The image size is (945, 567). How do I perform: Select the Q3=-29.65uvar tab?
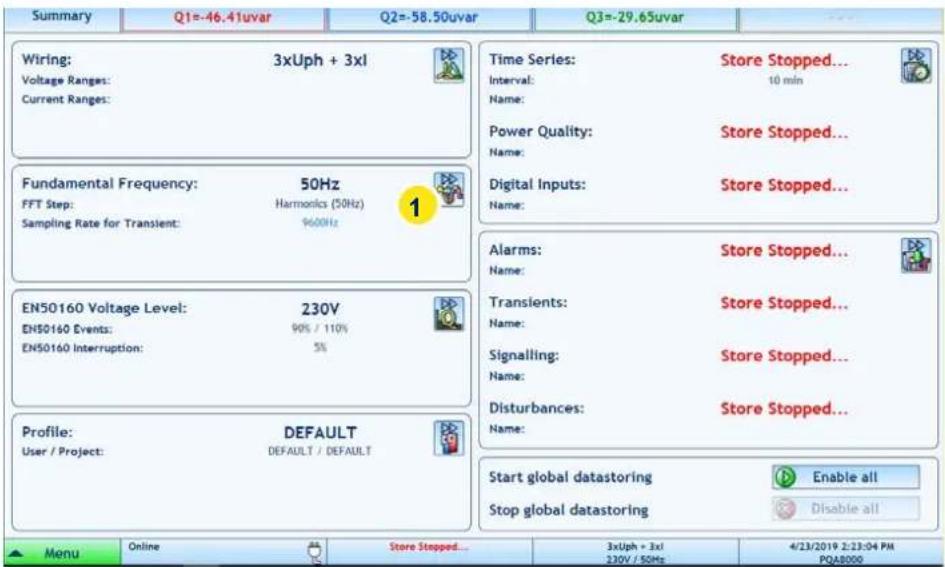(635, 17)
